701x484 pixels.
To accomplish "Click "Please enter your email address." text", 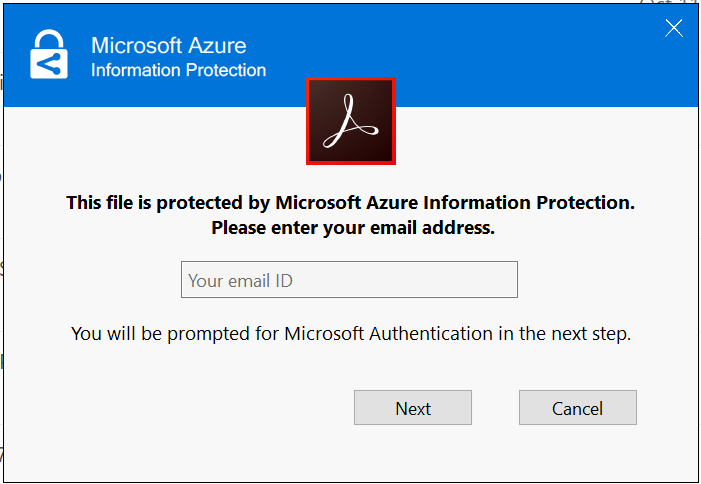I will tap(352, 227).
